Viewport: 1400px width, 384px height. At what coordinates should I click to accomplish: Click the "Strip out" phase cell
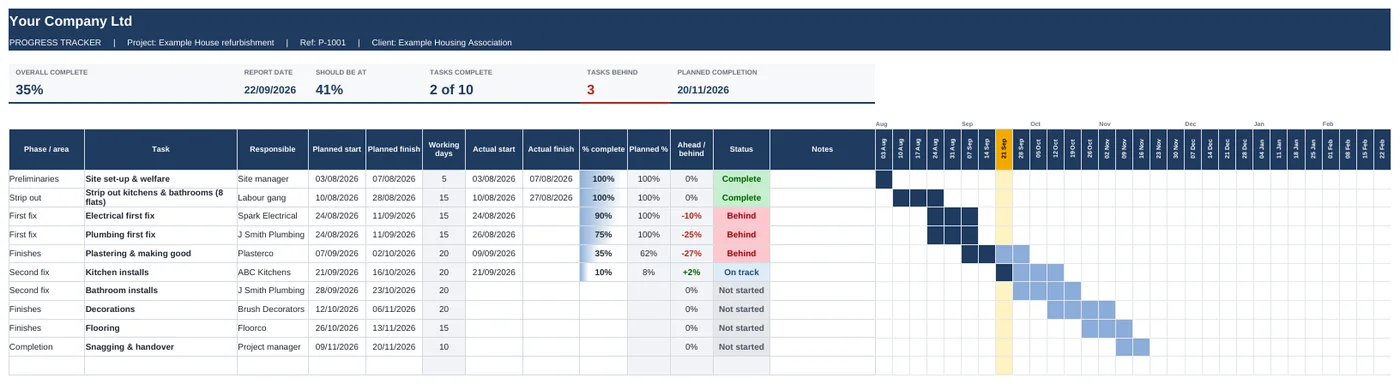pos(46,197)
